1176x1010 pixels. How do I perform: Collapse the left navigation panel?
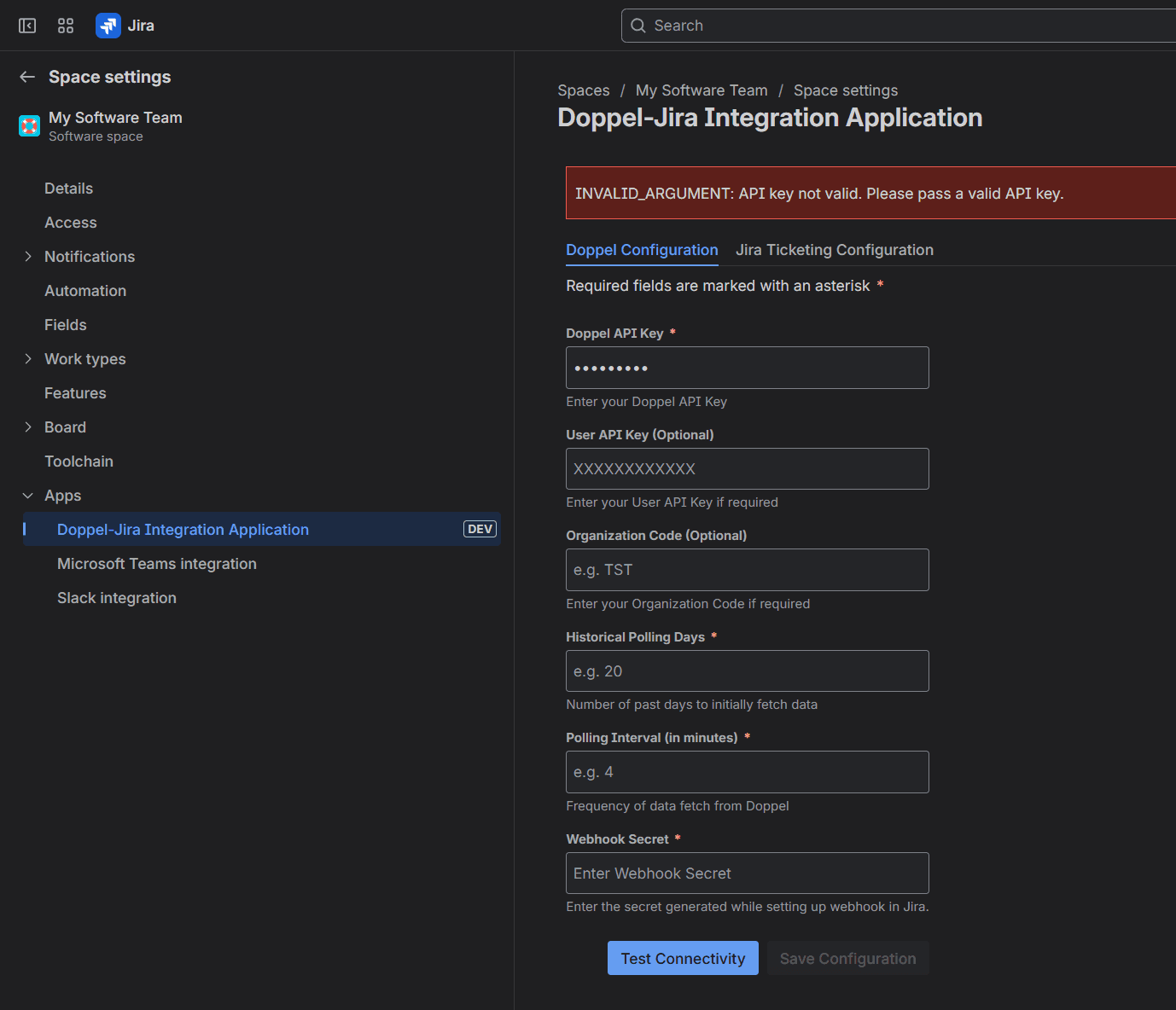[x=26, y=25]
